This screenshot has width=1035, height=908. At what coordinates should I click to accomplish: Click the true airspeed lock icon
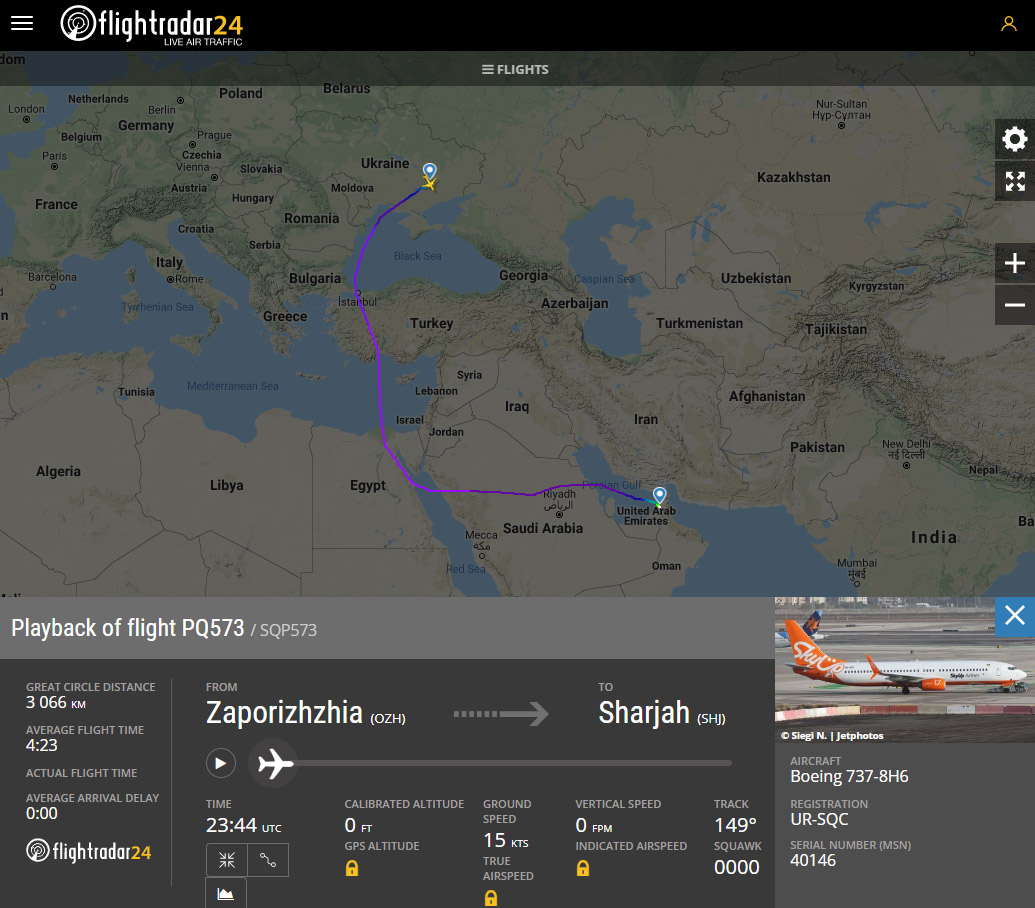490,898
